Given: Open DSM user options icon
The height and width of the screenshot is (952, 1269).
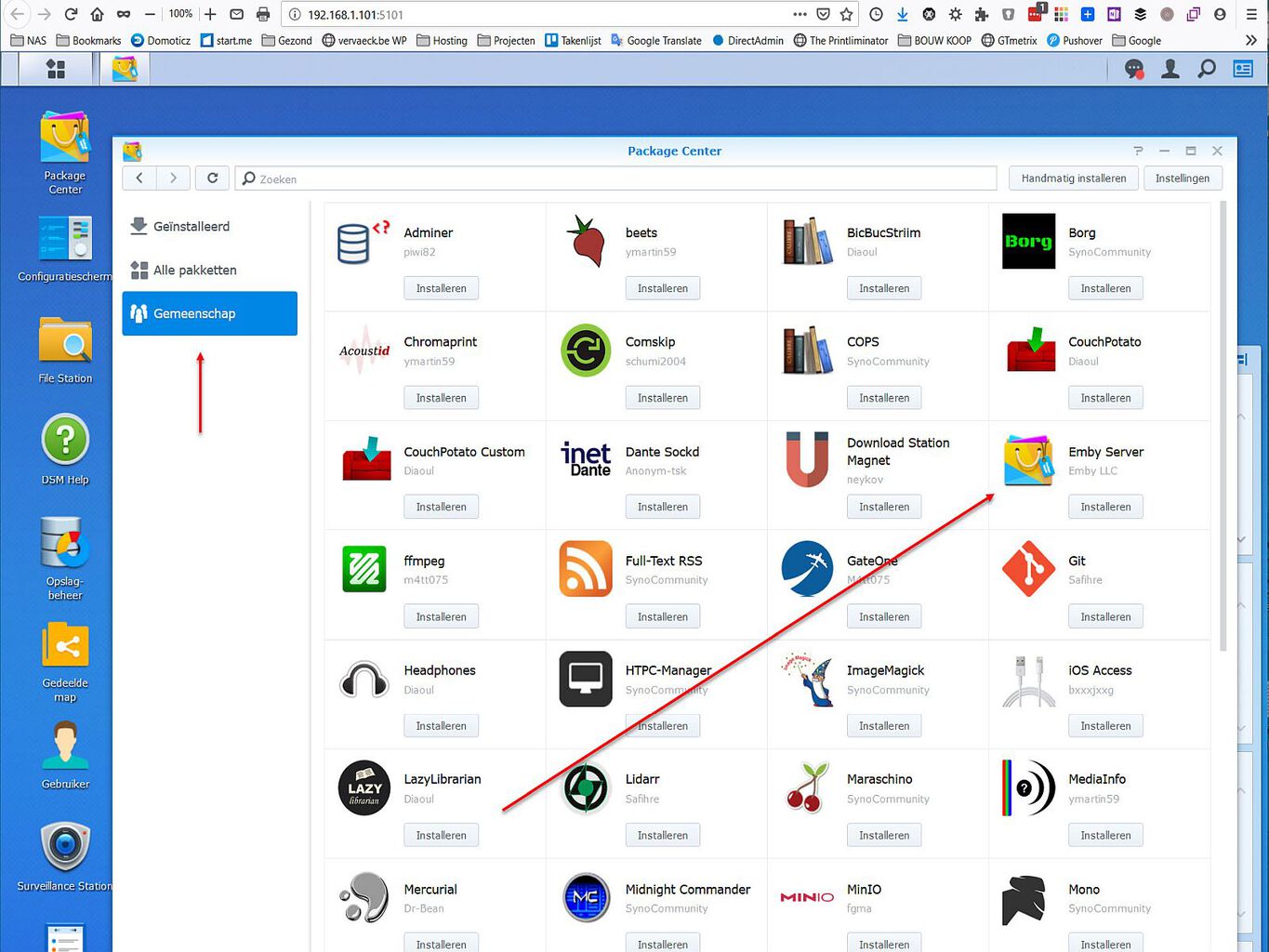Looking at the screenshot, I should click(x=1170, y=69).
